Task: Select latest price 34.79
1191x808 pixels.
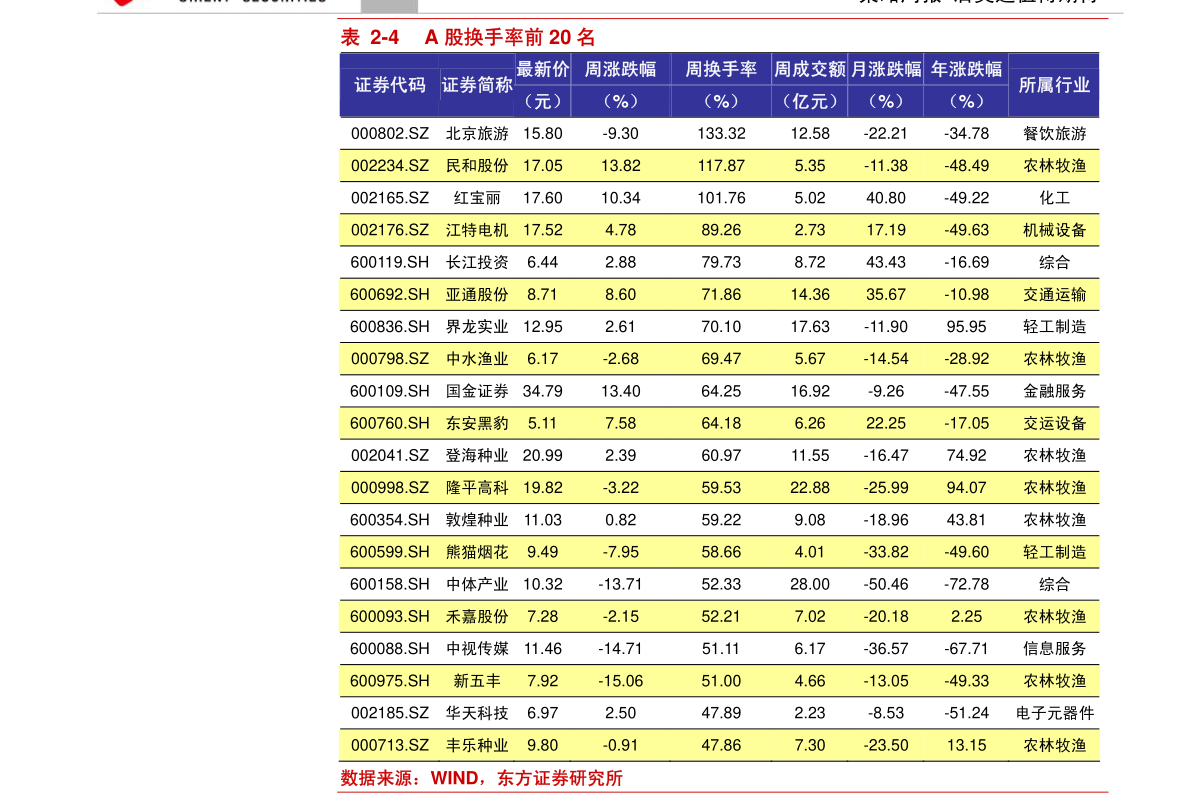Action: tap(542, 391)
